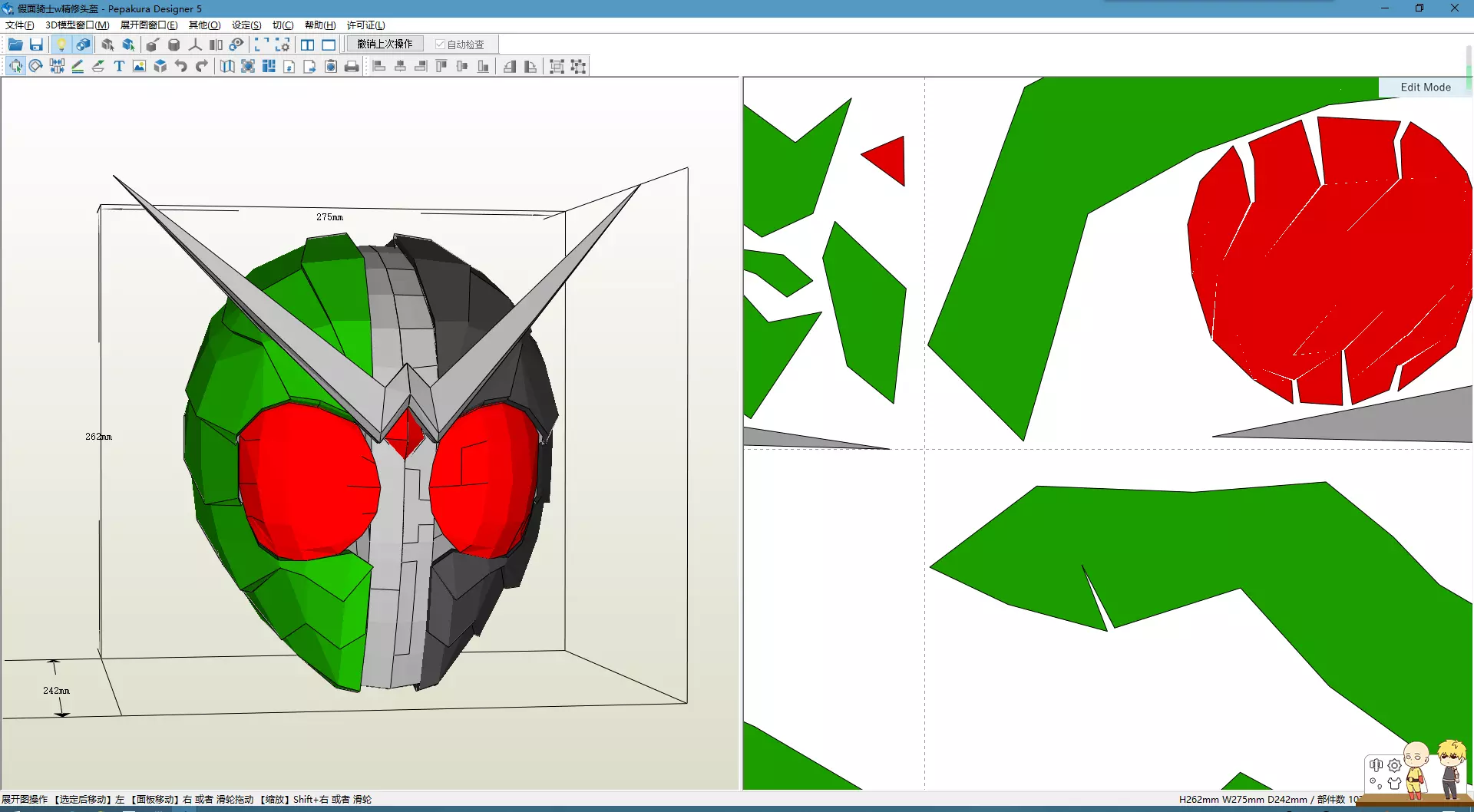The width and height of the screenshot is (1474, 812).
Task: Click the eye visibility link icon
Action: pos(236,45)
